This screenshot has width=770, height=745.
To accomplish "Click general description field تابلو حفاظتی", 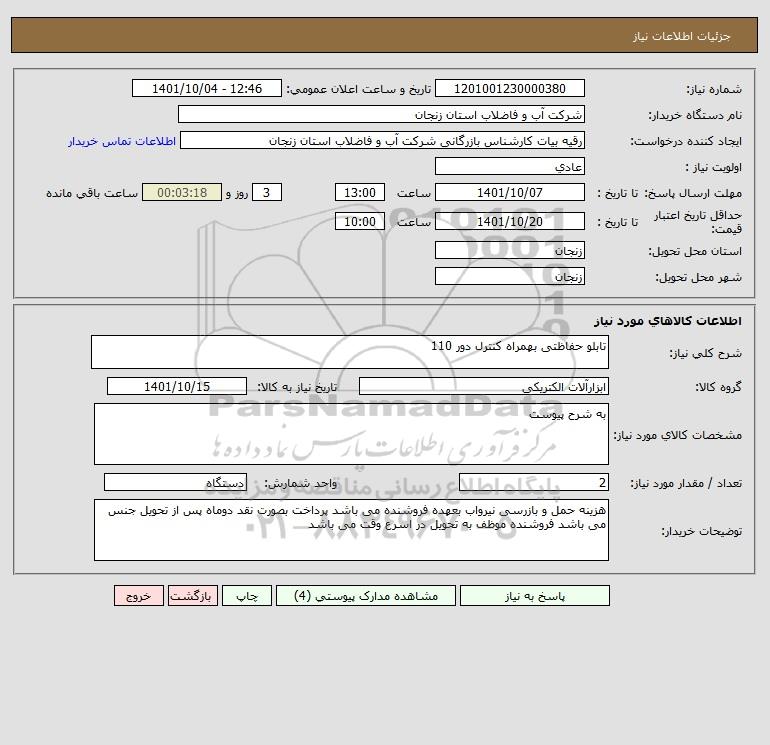I will (350, 352).
